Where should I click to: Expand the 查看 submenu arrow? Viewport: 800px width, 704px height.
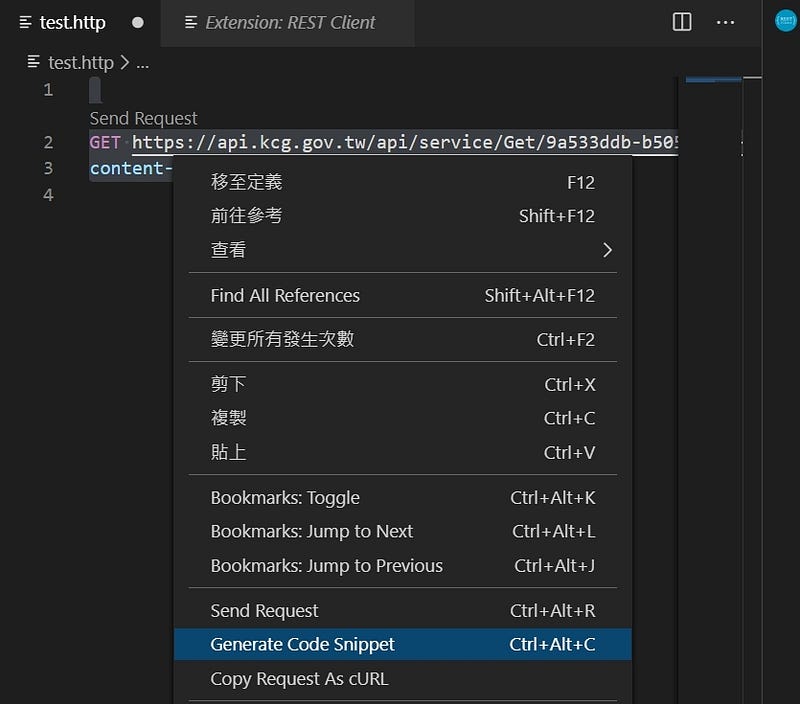(606, 250)
